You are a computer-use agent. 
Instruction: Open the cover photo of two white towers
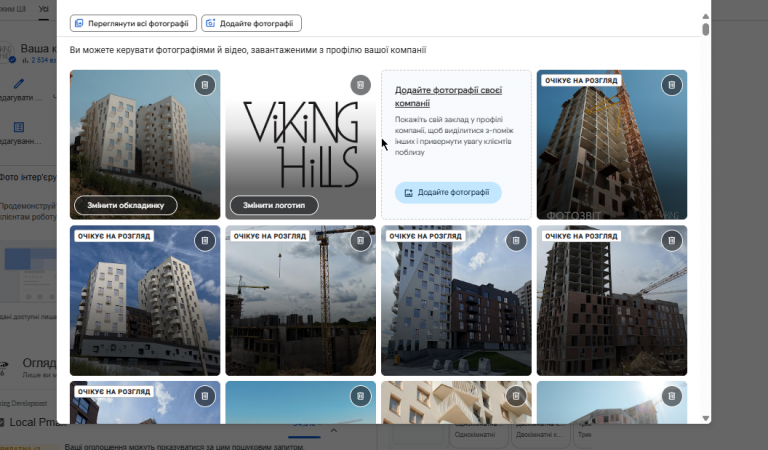click(x=145, y=144)
